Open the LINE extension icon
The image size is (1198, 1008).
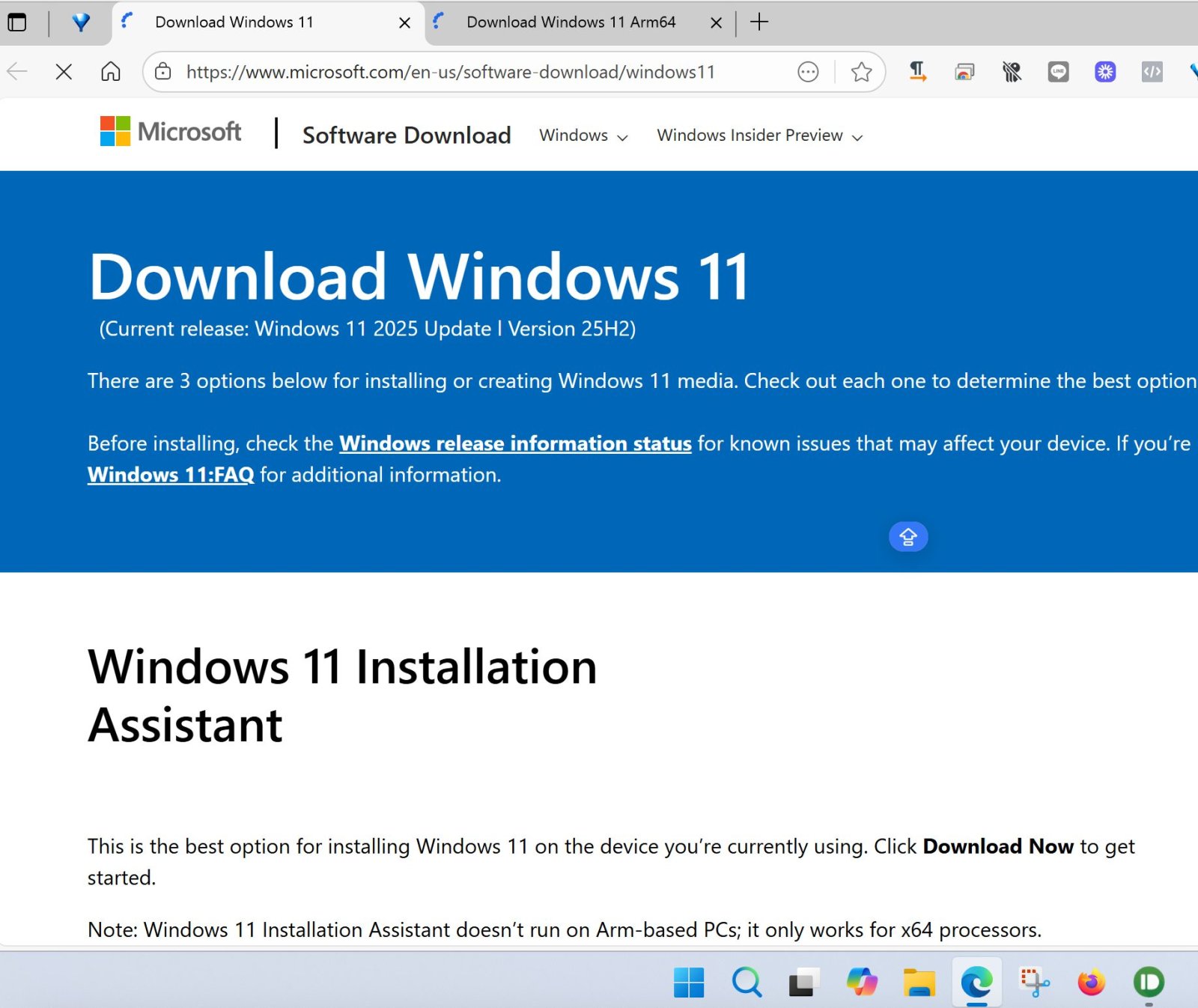click(1058, 72)
